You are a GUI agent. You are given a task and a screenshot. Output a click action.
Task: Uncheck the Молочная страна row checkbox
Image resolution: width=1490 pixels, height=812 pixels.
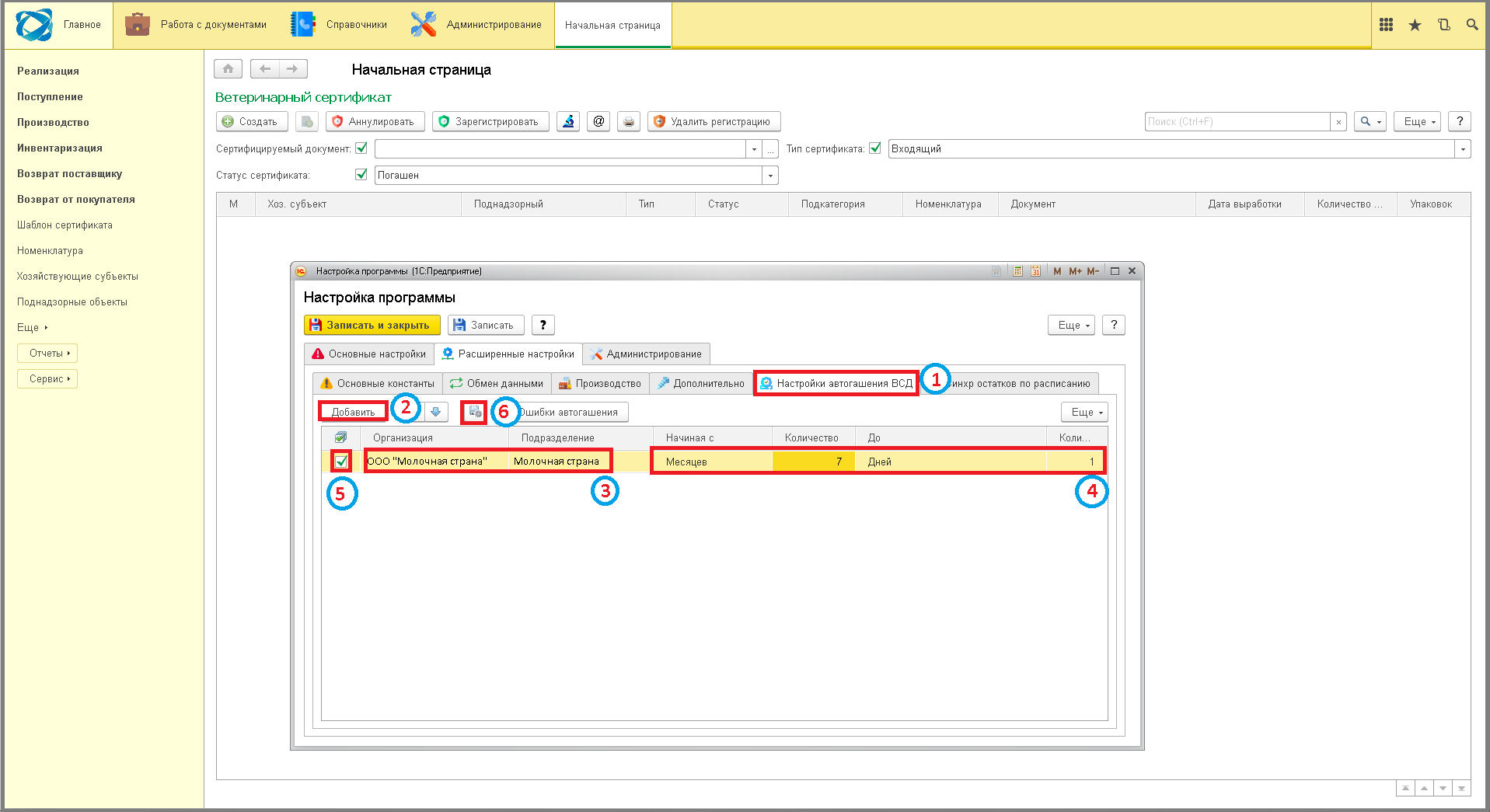point(340,462)
